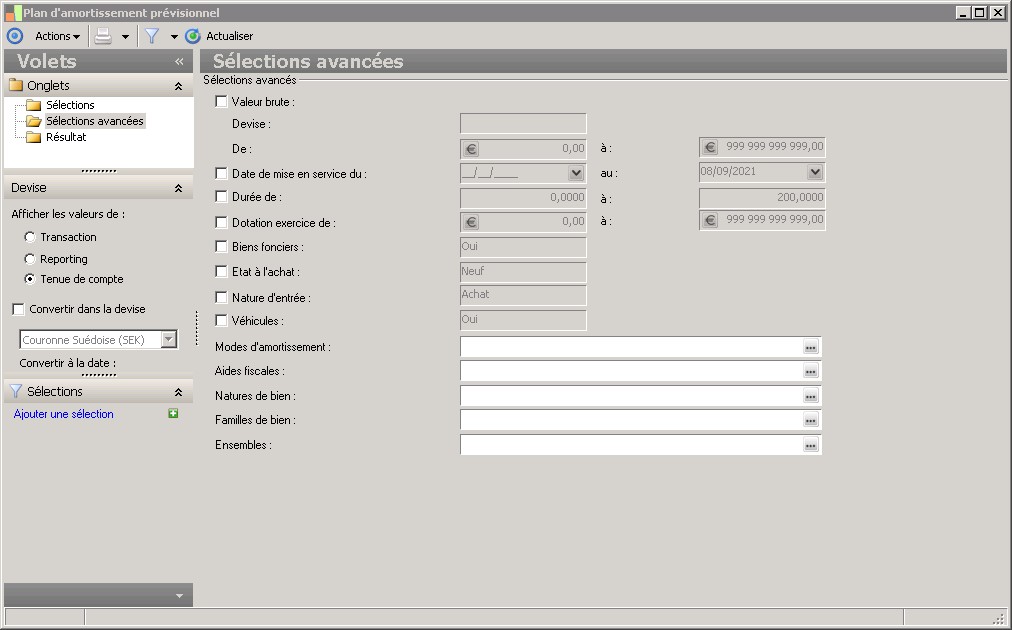Viewport: 1012px width, 630px height.
Task: Open the 08/09/2021 end date dropdown
Action: [x=815, y=172]
